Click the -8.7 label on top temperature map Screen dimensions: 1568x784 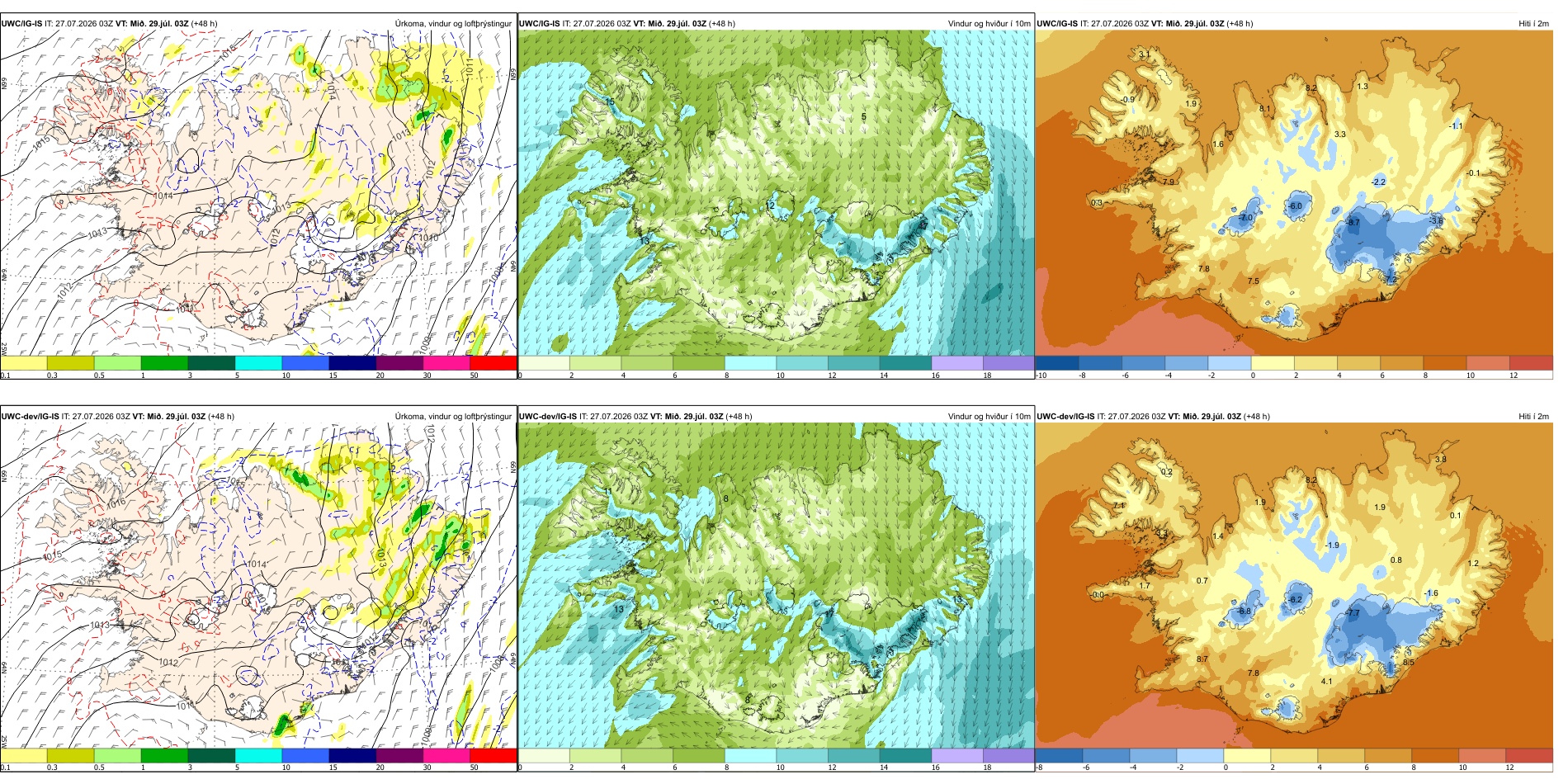click(1353, 222)
